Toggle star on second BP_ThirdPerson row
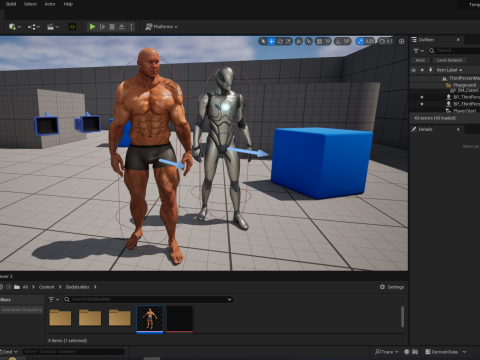 [422, 104]
